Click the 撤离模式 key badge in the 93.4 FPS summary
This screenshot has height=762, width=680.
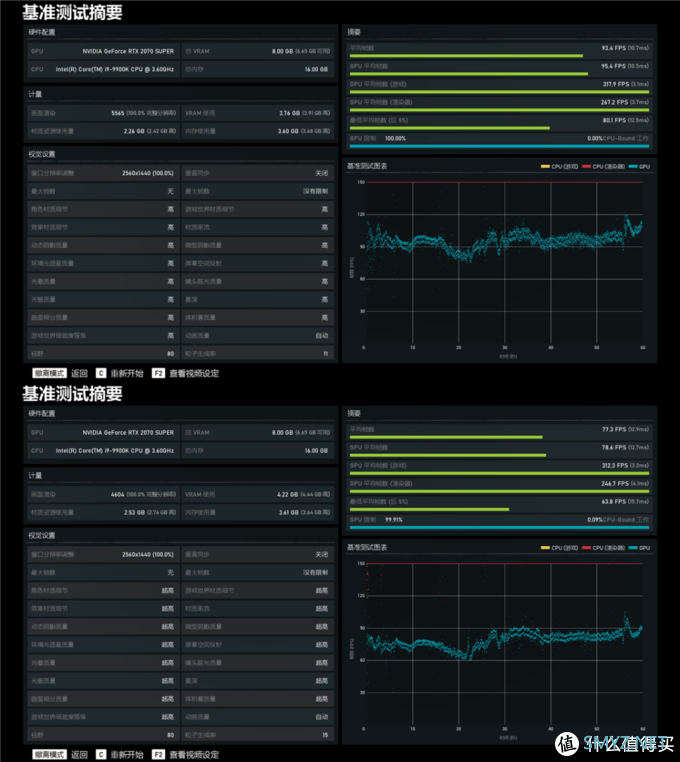point(49,373)
